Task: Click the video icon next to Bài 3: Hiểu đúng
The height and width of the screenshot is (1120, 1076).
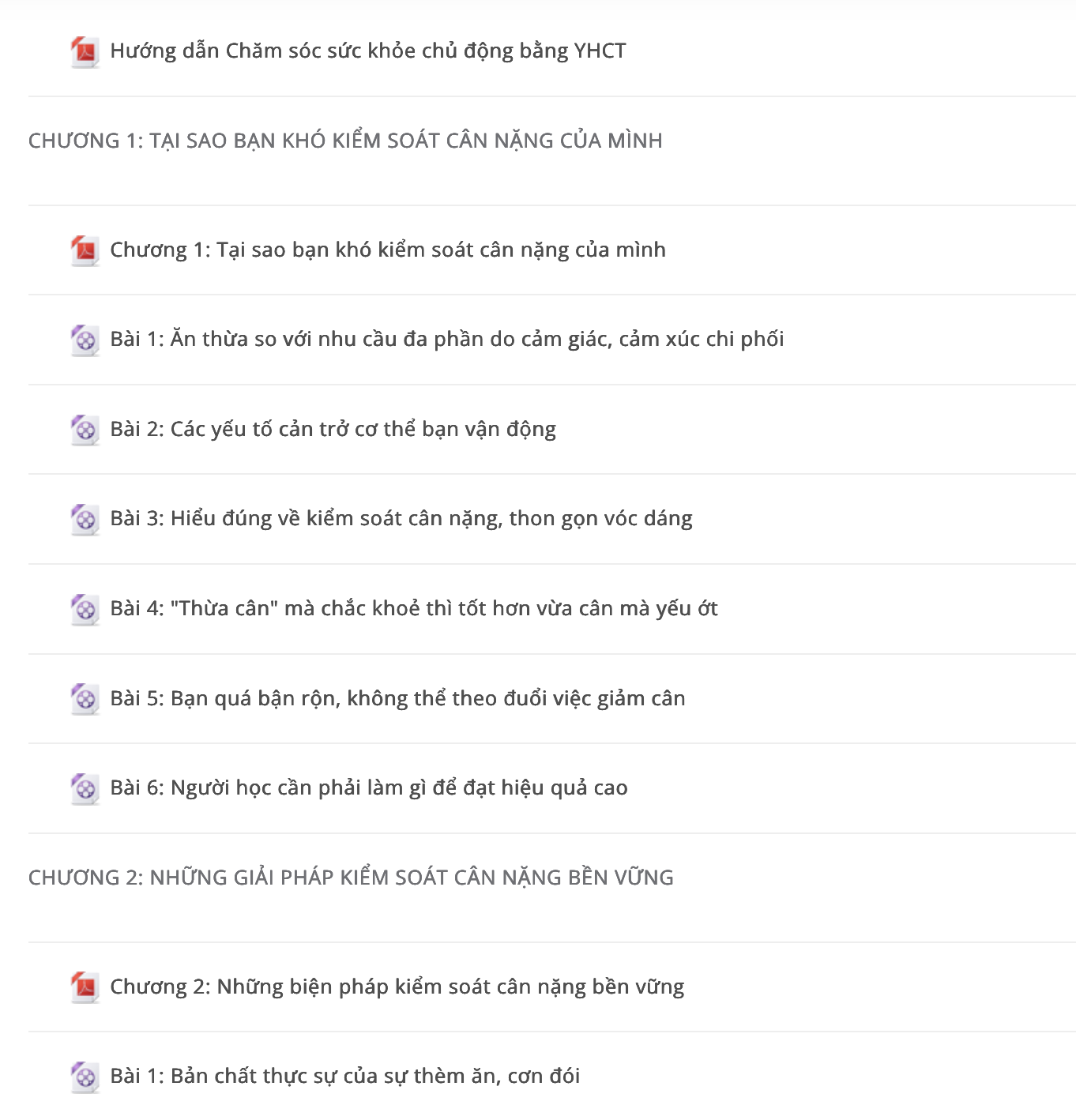Action: [x=85, y=520]
